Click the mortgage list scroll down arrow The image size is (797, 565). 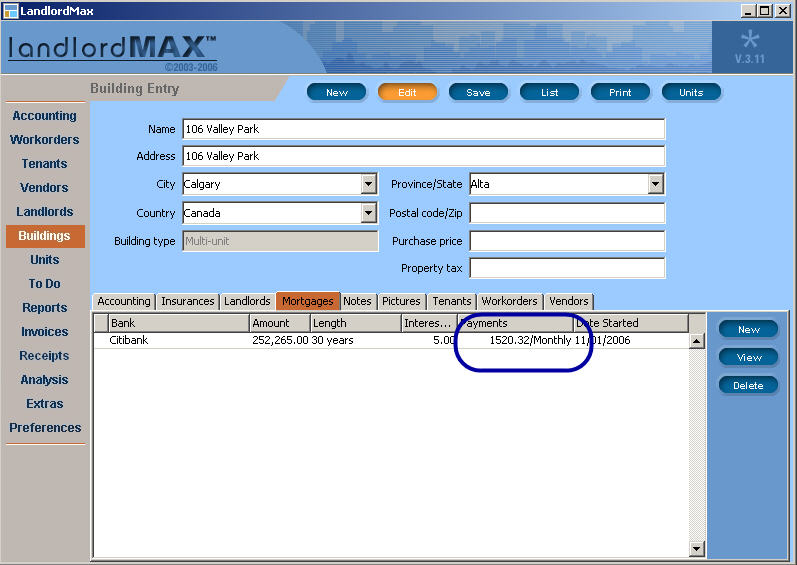coord(697,548)
